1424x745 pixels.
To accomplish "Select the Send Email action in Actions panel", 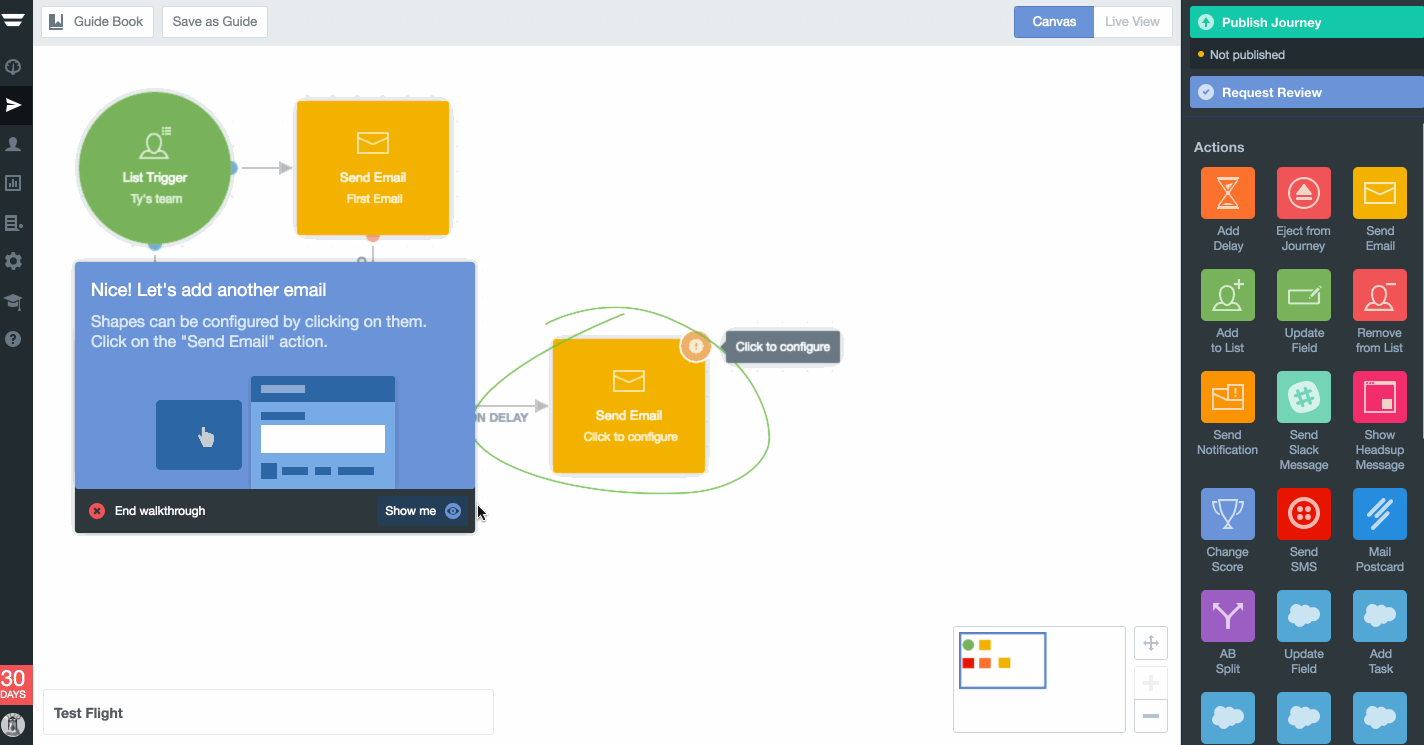I will (1379, 193).
